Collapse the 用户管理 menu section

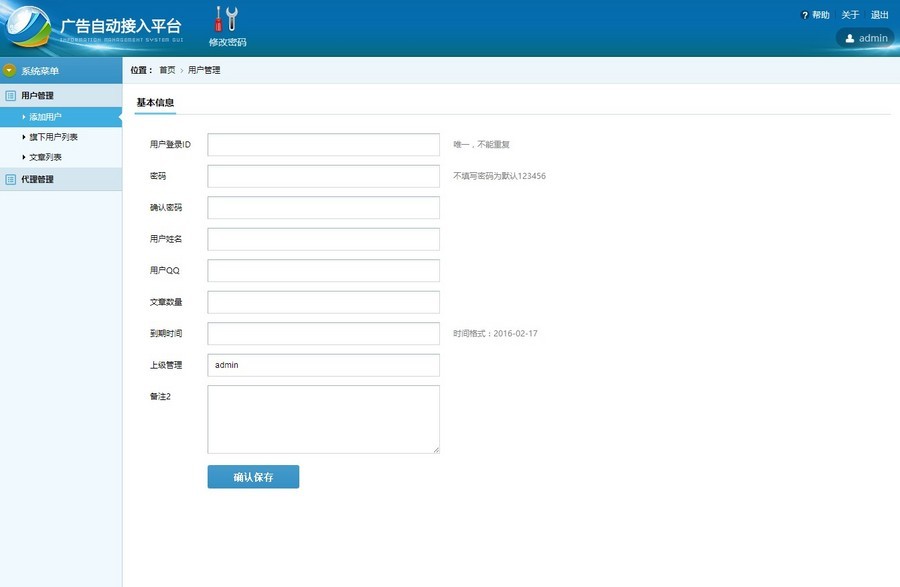click(x=61, y=95)
